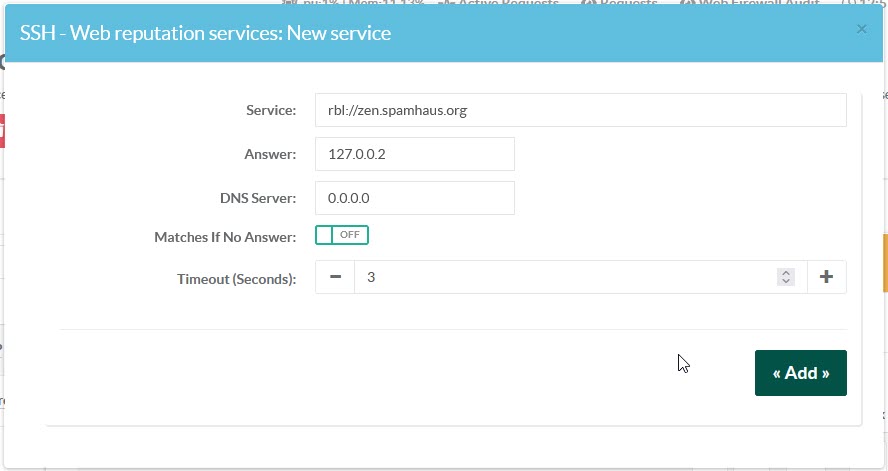Click the plus icon for Timeout
This screenshot has width=888, height=471.
point(826,277)
